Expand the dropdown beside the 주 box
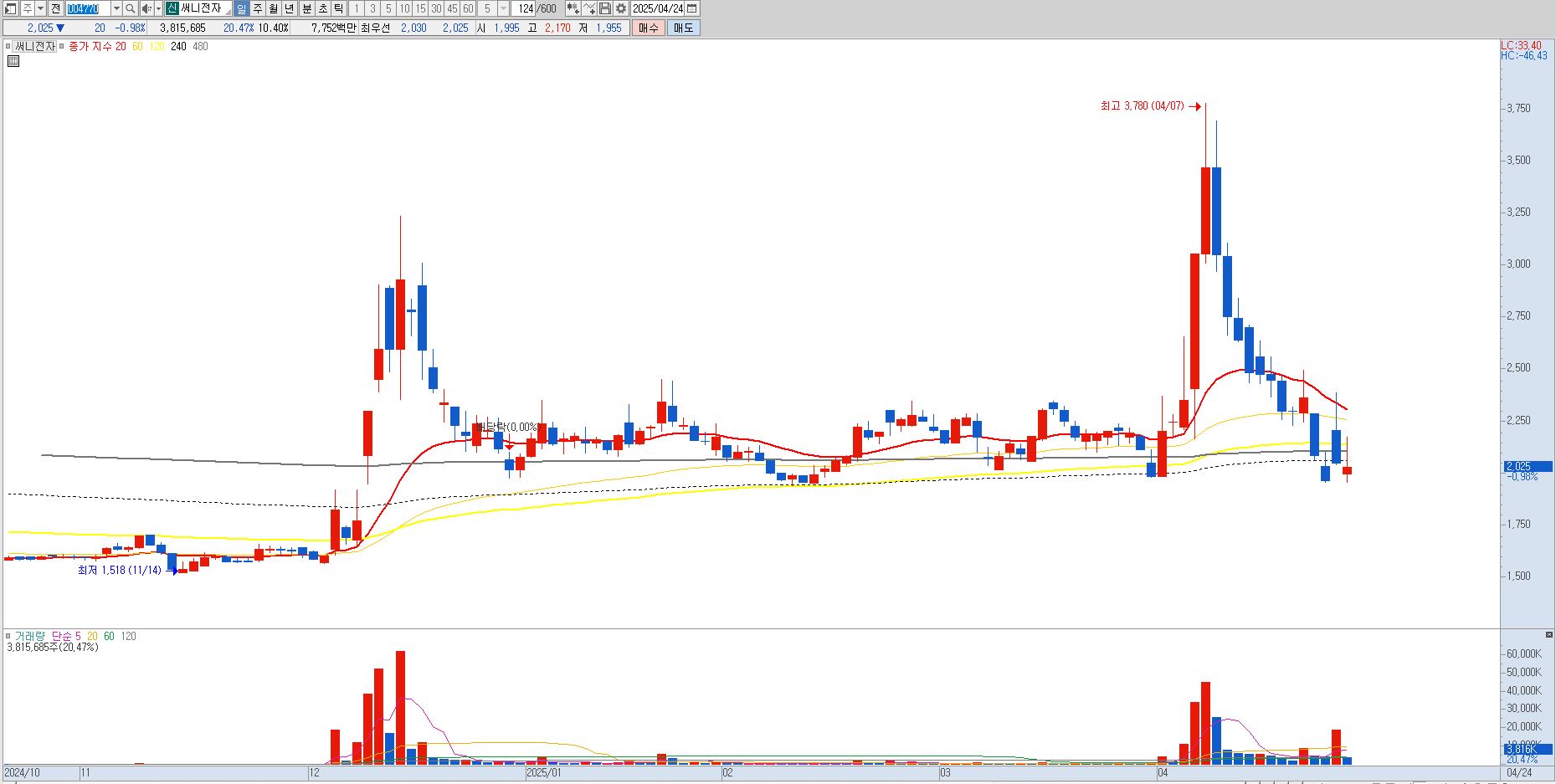Image resolution: width=1556 pixels, height=784 pixels. point(40,8)
